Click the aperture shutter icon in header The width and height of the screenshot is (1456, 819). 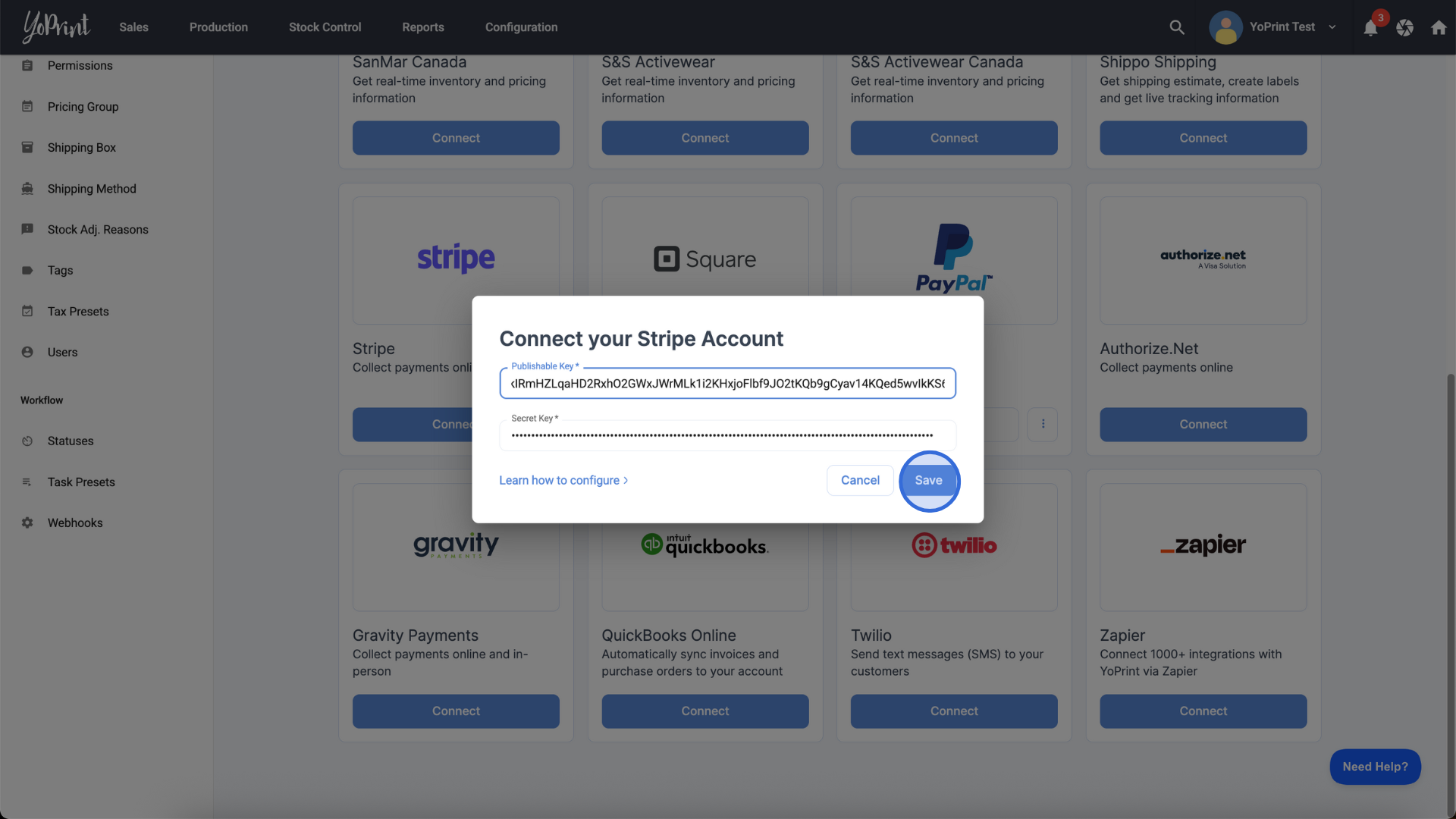[1405, 28]
